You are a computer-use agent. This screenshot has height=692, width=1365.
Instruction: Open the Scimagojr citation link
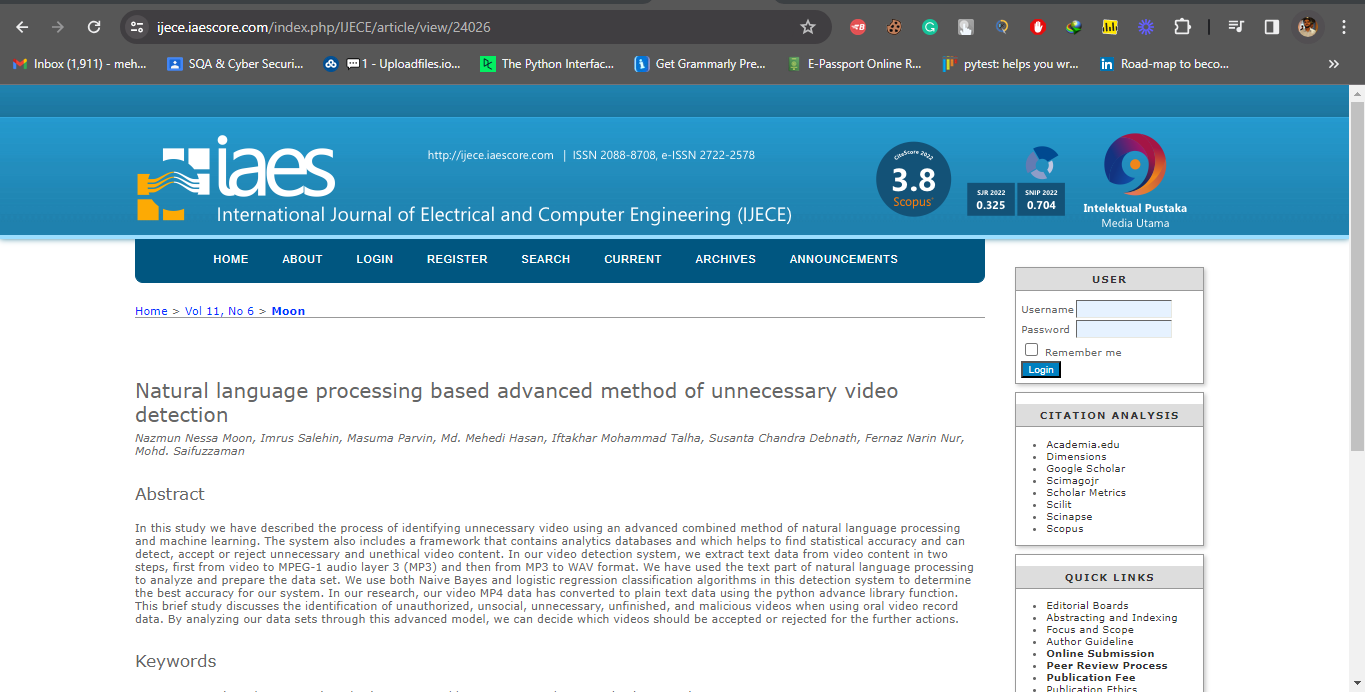[1075, 481]
